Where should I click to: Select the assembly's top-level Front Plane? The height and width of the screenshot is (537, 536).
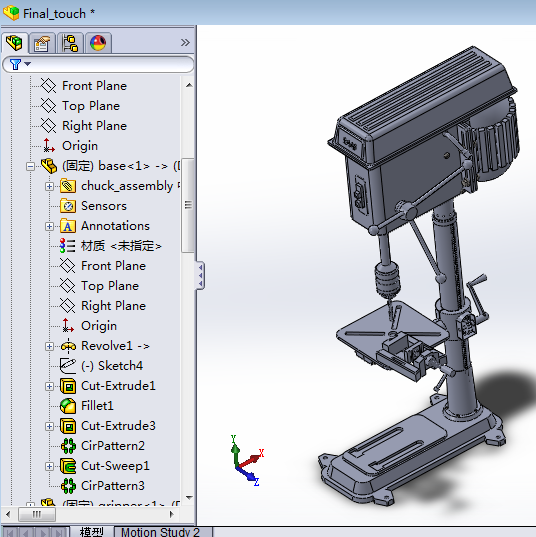(94, 86)
